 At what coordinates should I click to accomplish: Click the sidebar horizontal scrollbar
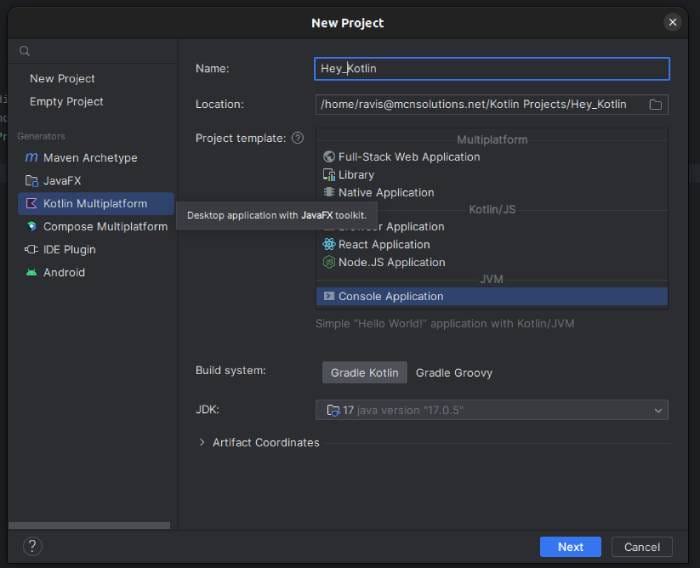pyautogui.click(x=89, y=525)
